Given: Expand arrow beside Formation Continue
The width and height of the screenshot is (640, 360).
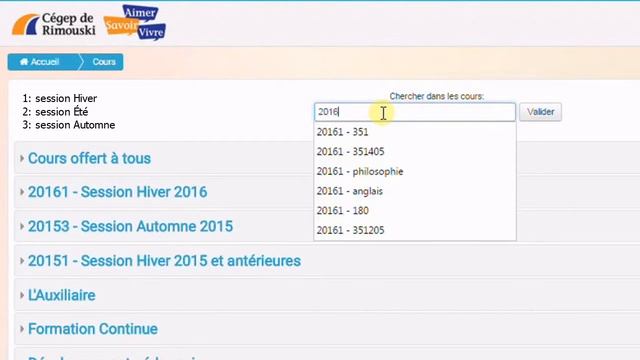Looking at the screenshot, I should click(x=22, y=329).
